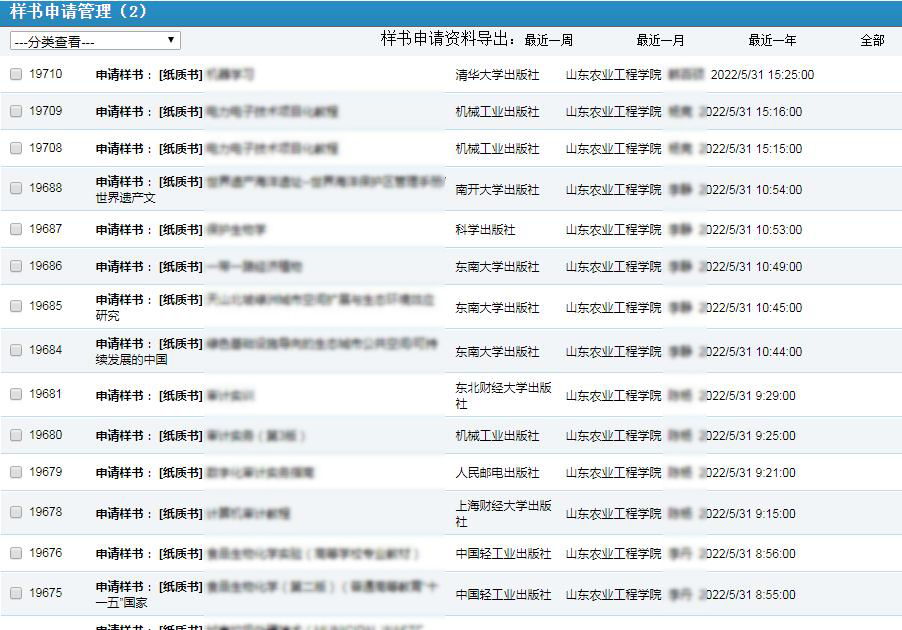Tick the checkbox for request 19709
Screen dimensions: 902x630
click(x=16, y=112)
